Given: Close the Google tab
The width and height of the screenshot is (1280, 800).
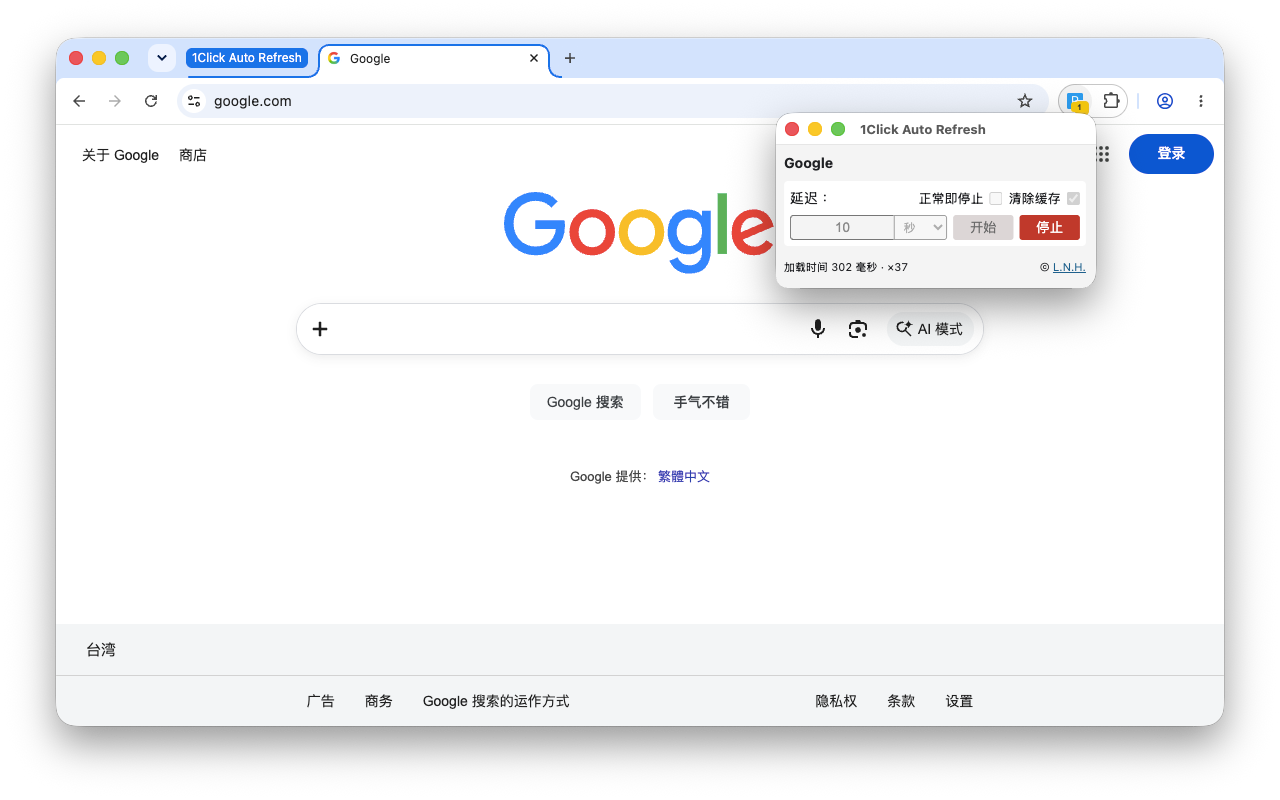Looking at the screenshot, I should (534, 58).
